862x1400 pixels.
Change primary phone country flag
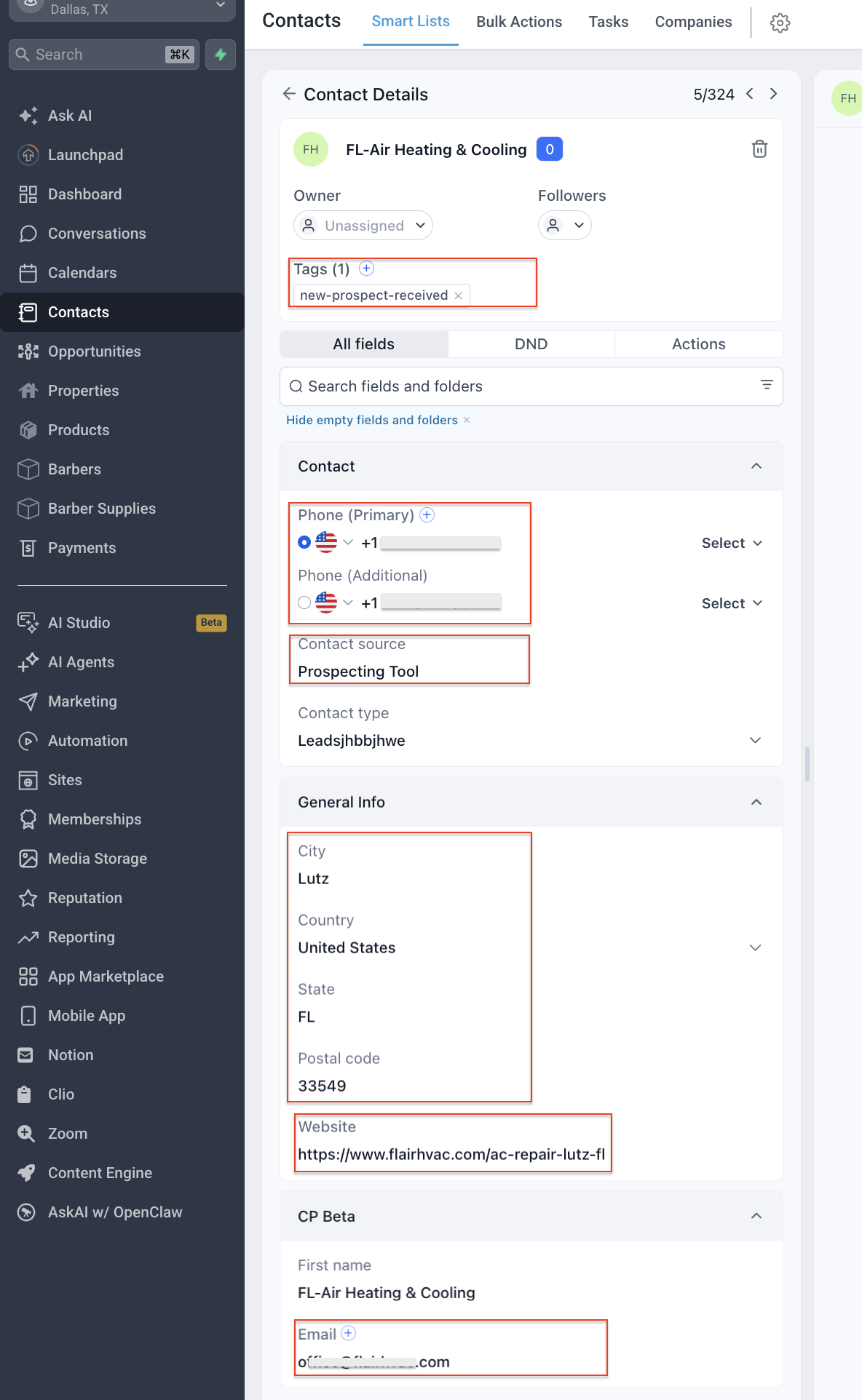click(x=334, y=542)
